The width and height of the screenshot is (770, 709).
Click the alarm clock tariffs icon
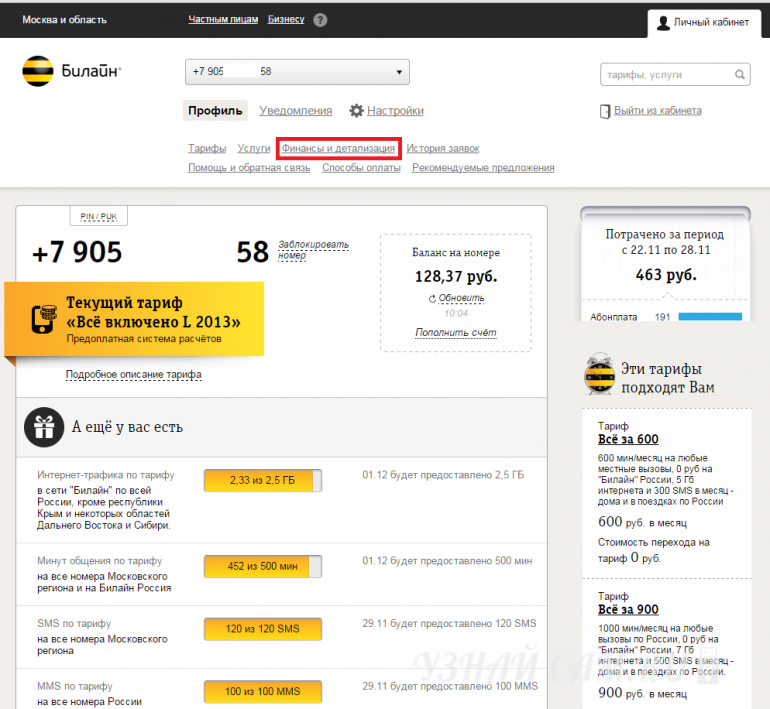click(x=600, y=374)
